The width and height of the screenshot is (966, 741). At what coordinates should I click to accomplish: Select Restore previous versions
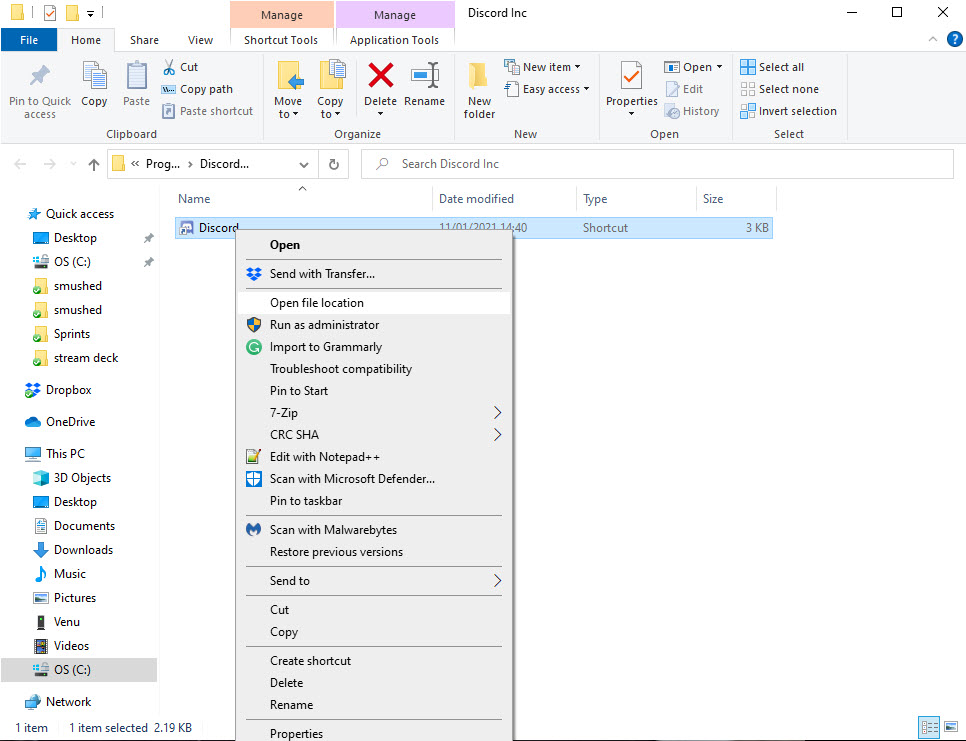pyautogui.click(x=373, y=553)
